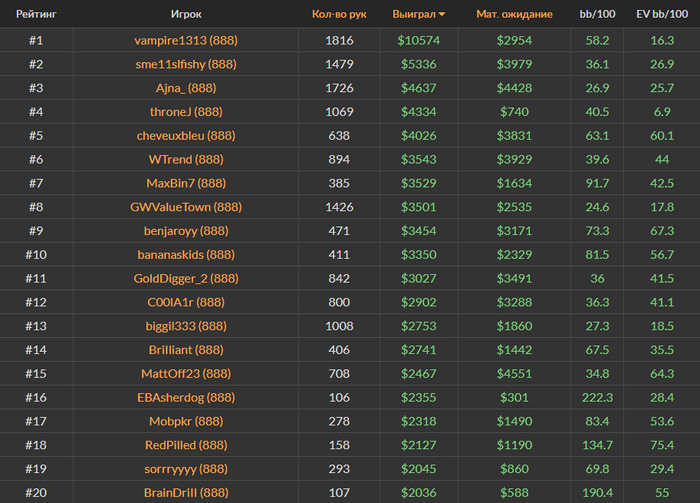Open player sme11slfishy (888) profile

pos(185,64)
